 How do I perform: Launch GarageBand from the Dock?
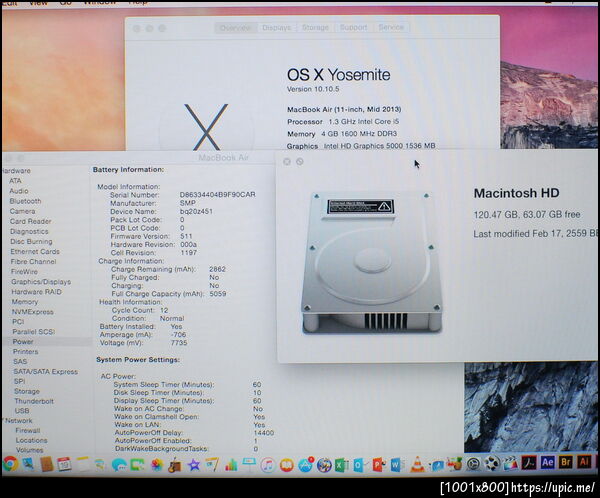(174, 465)
